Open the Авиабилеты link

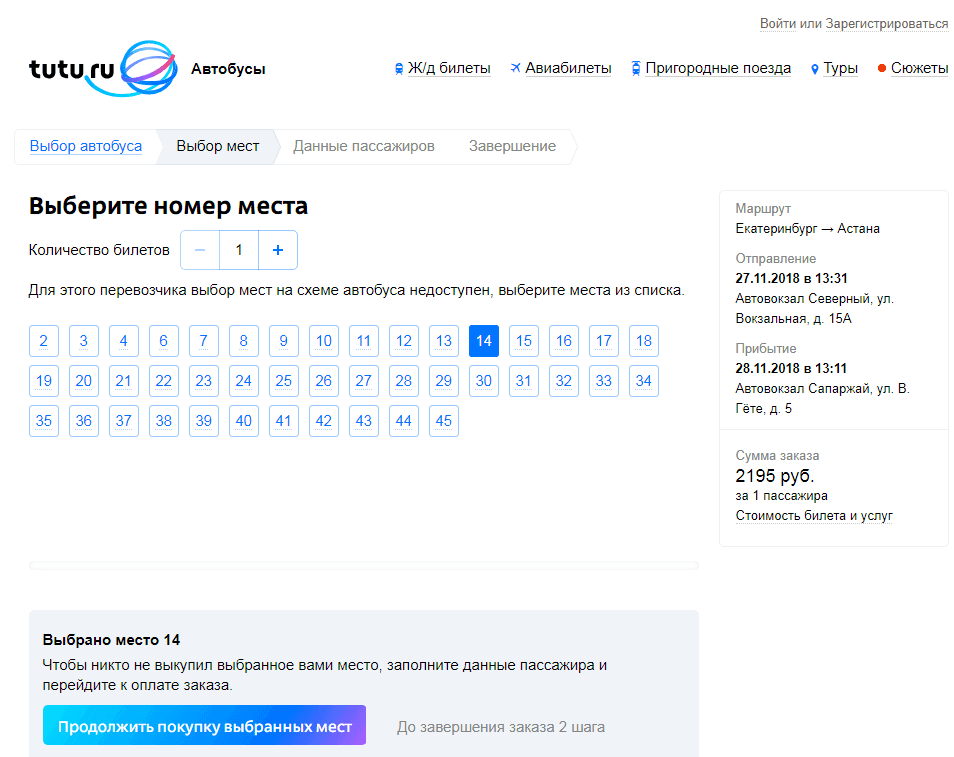(x=568, y=68)
